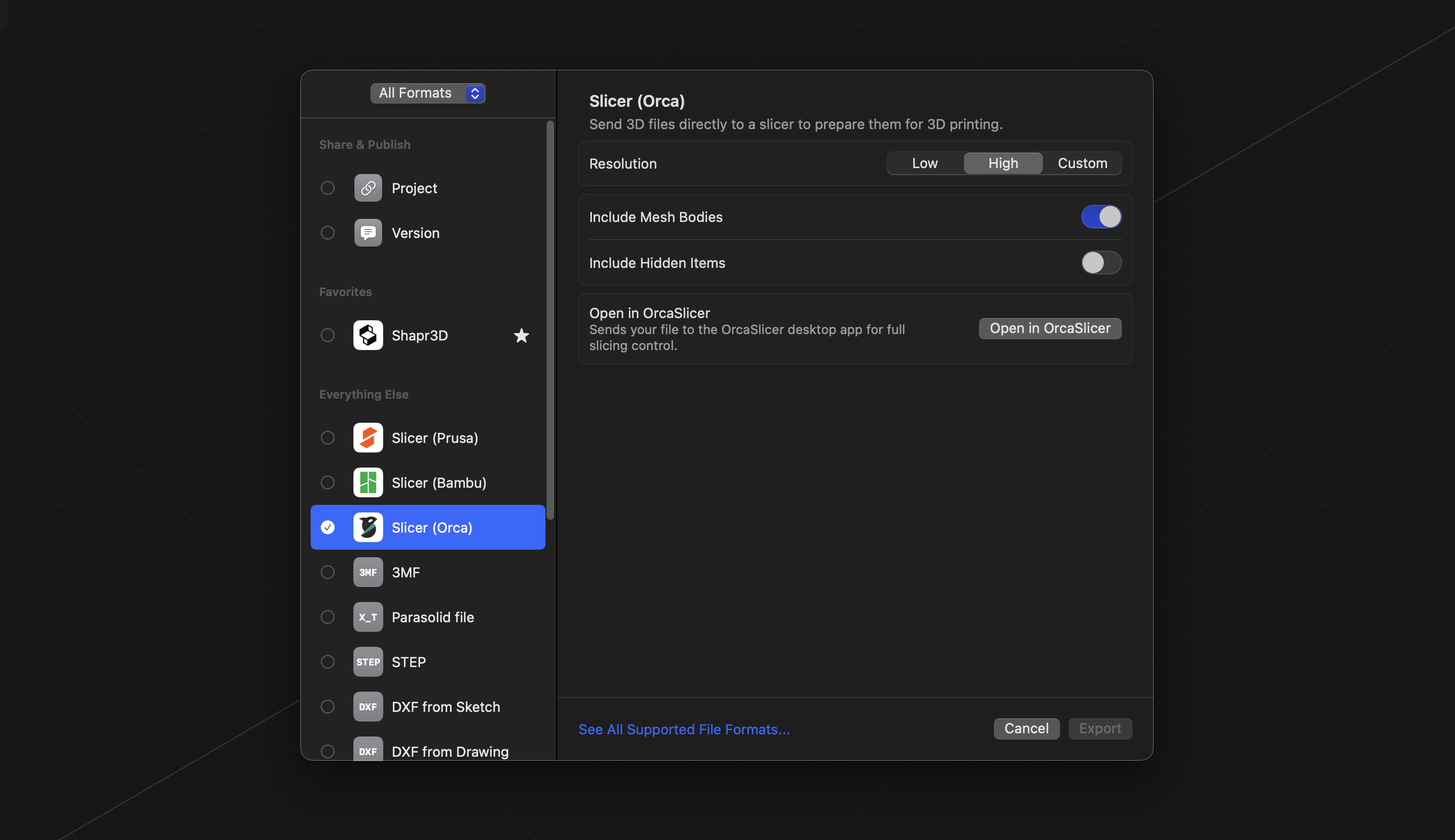Click the STEP format icon
Viewport: 1455px width, 840px height.
(368, 662)
